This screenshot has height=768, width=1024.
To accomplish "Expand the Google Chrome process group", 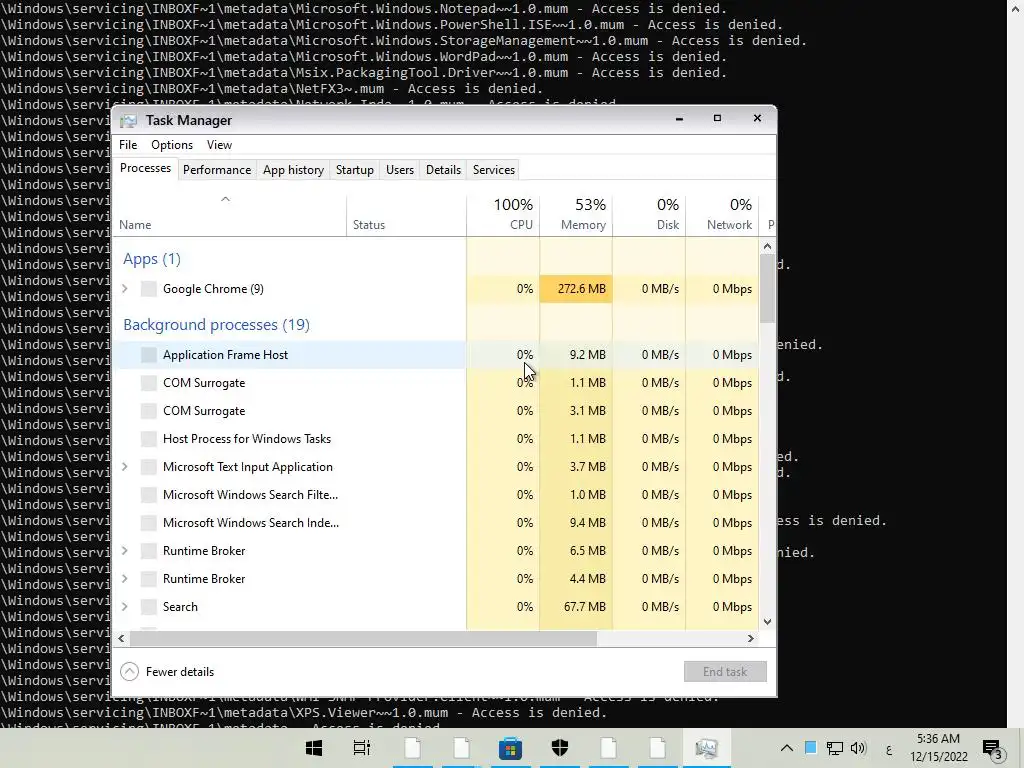I will pyautogui.click(x=125, y=289).
